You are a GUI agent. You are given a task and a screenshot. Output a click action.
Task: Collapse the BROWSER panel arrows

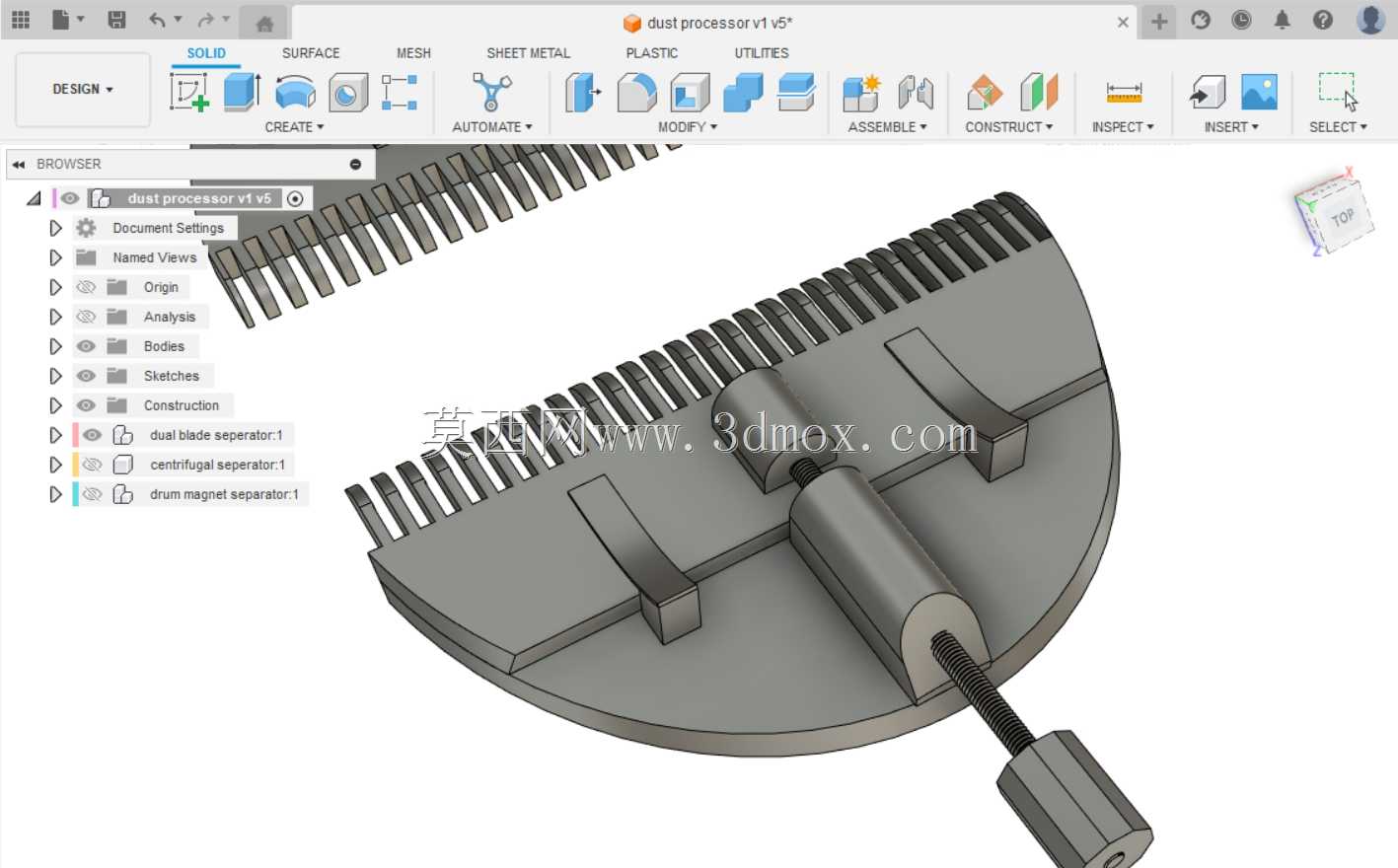(18, 164)
